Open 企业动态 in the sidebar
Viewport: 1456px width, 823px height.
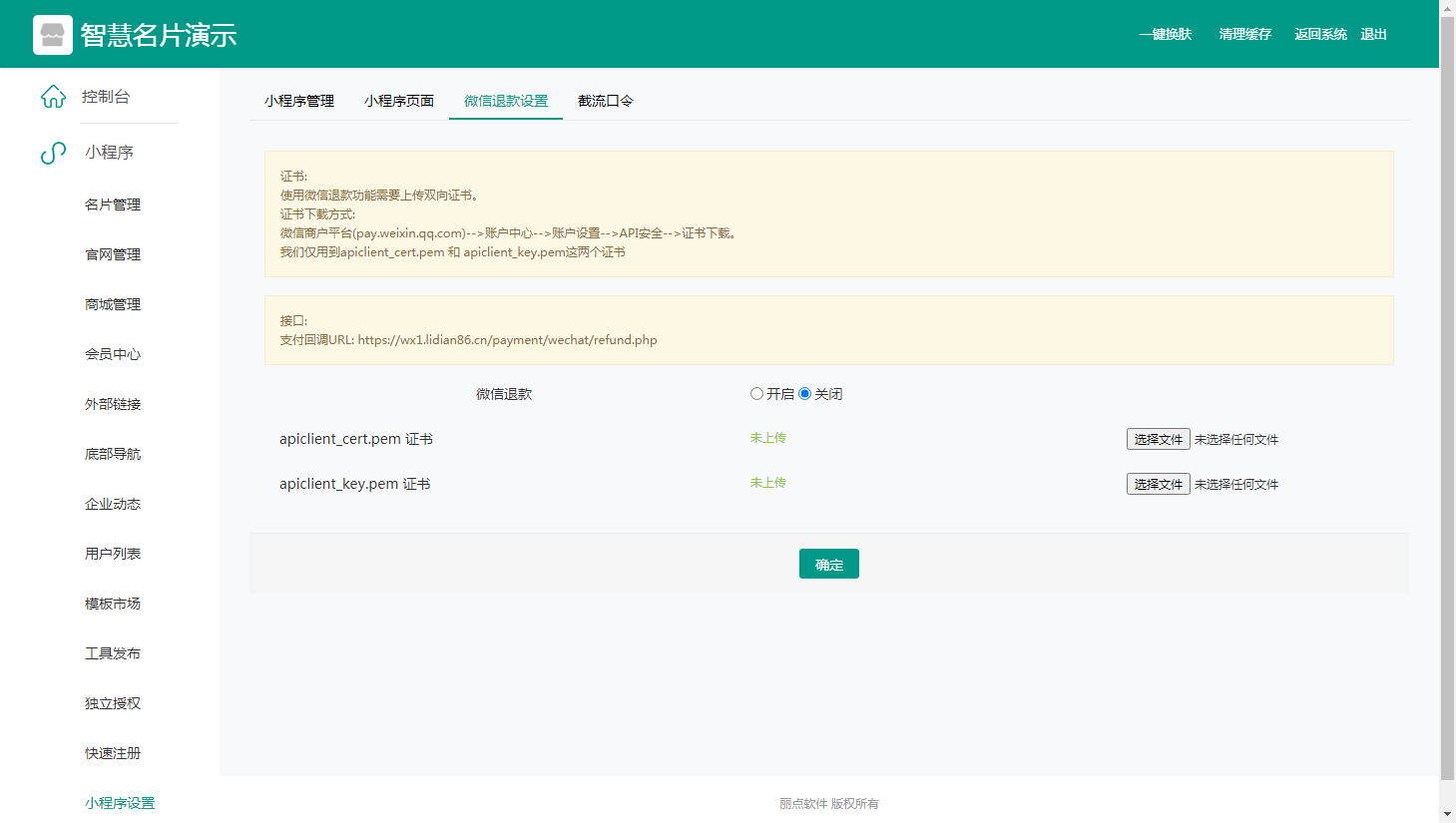point(113,504)
